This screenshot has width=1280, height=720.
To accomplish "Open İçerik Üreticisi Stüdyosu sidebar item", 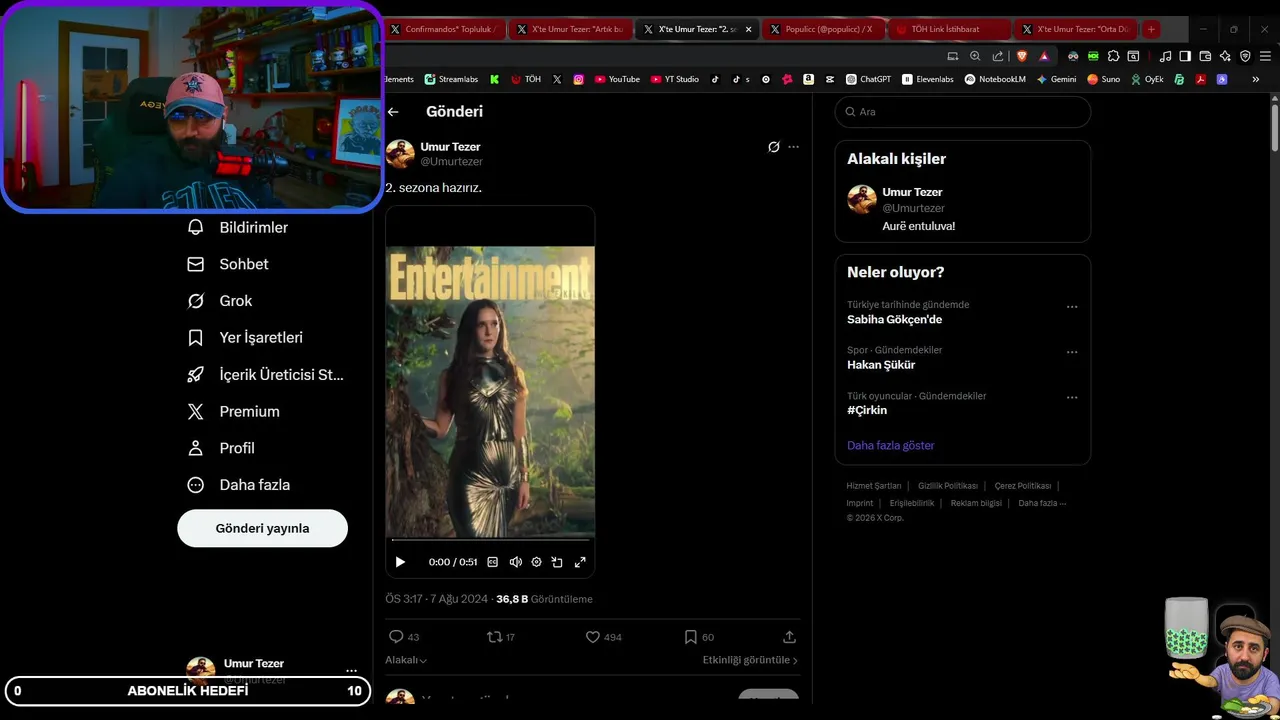I will [x=265, y=375].
